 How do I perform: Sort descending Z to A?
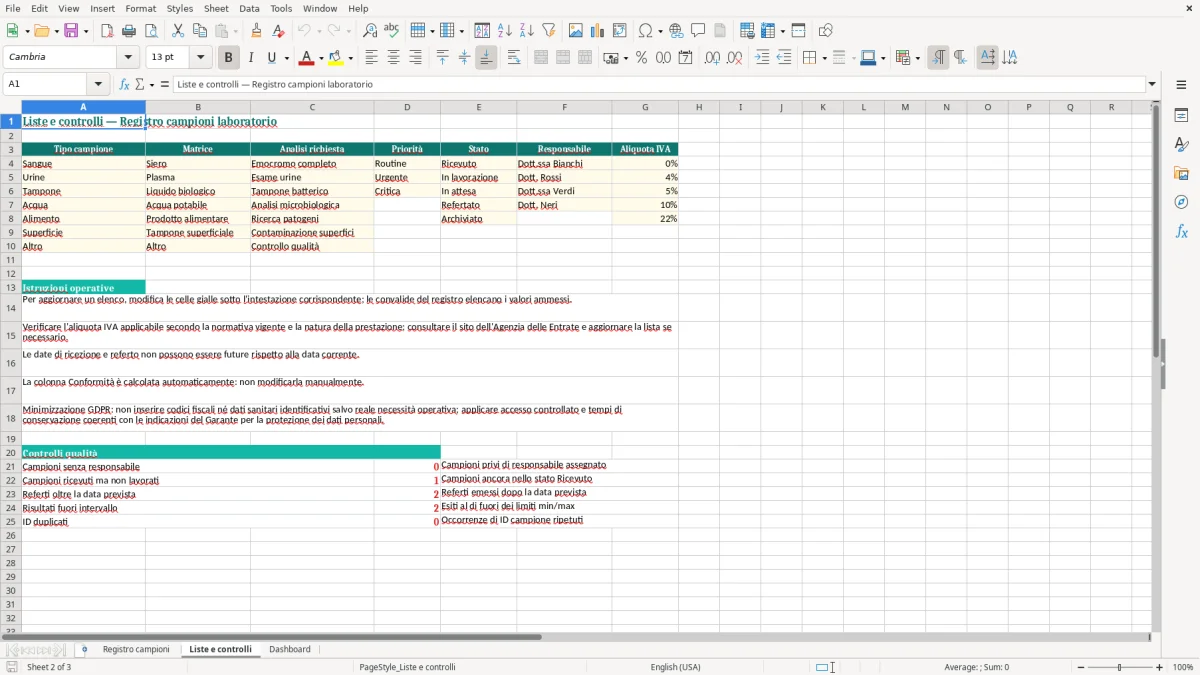[x=526, y=31]
